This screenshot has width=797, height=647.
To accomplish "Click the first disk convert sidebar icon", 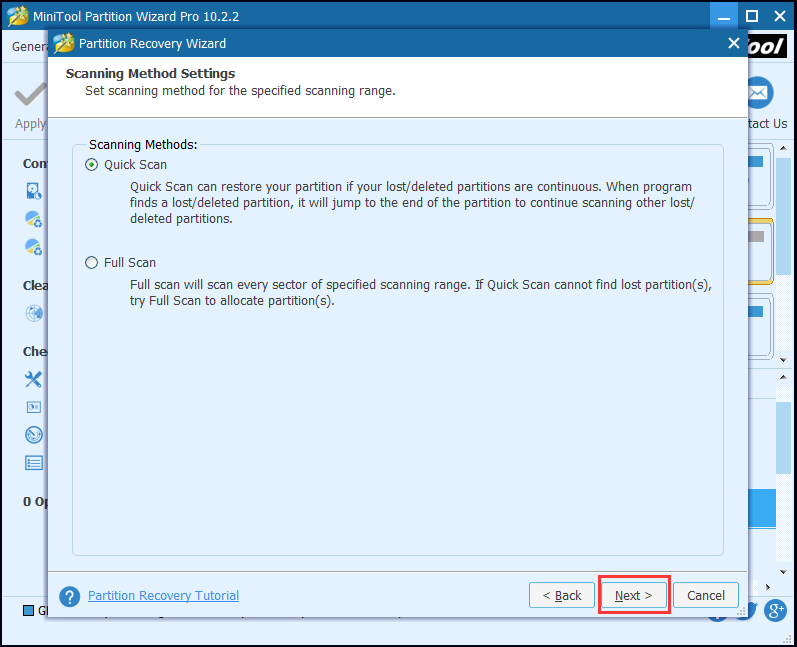I will tap(34, 191).
